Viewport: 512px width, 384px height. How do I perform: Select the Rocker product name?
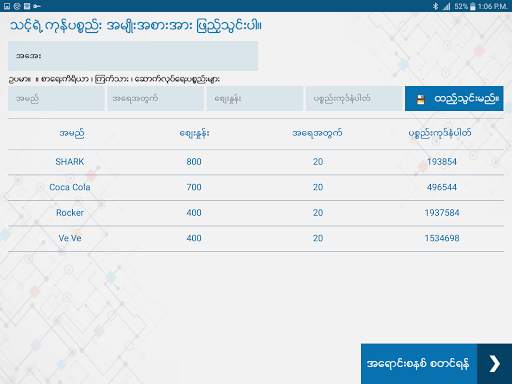70,213
